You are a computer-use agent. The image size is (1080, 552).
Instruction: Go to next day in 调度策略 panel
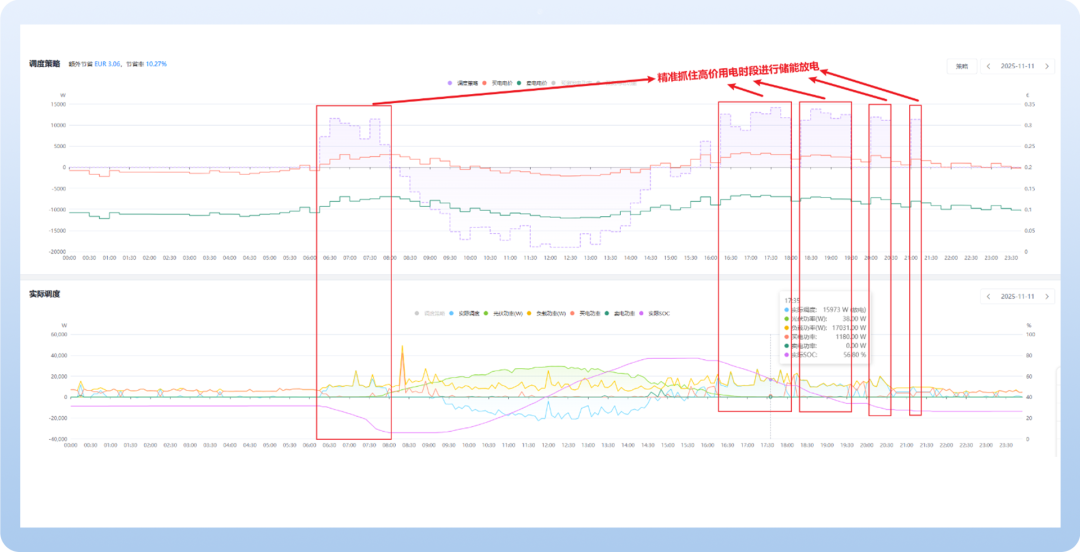tap(1047, 66)
